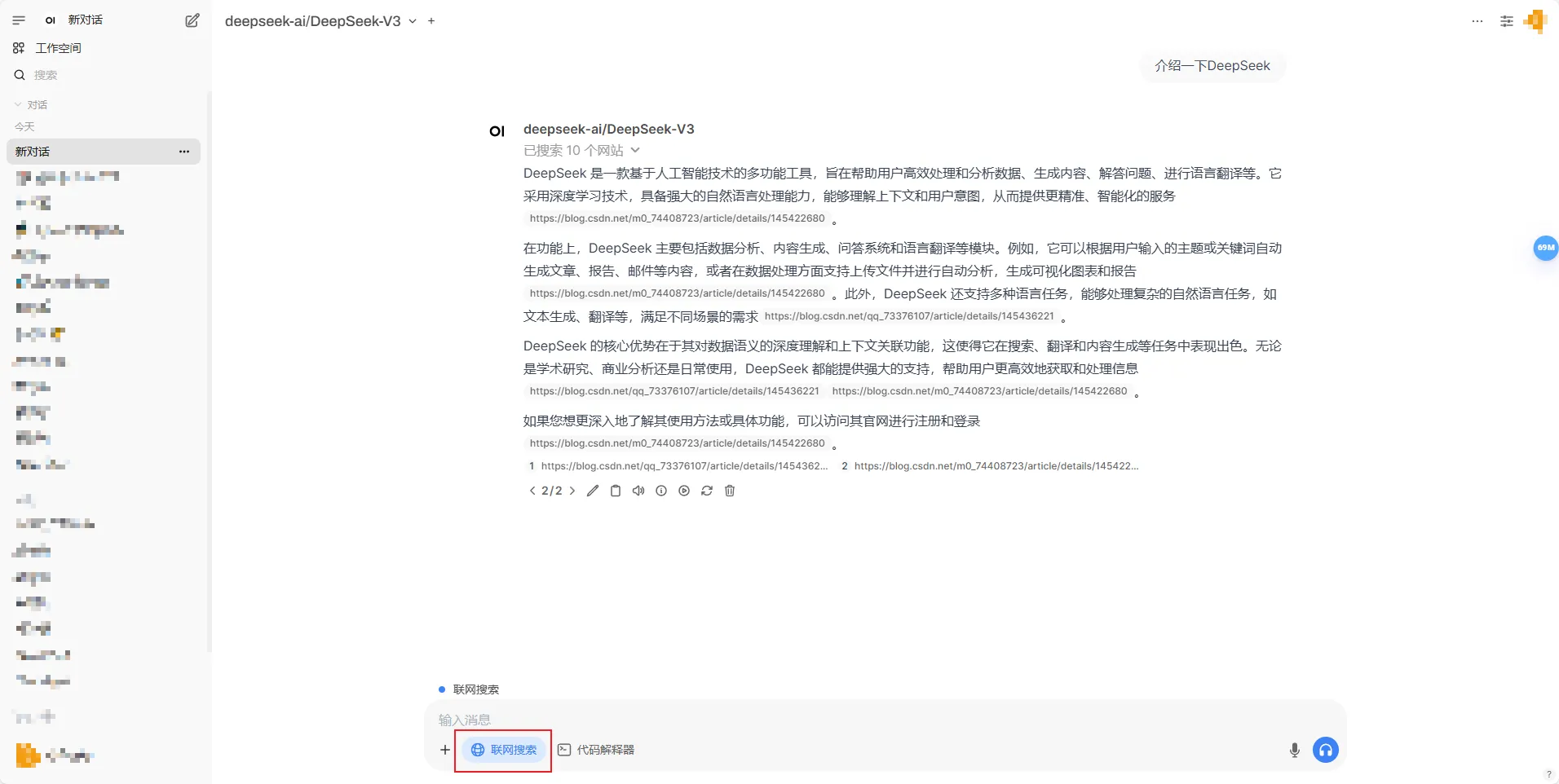Delete the response with the trash icon
The image size is (1559, 784).
730,491
